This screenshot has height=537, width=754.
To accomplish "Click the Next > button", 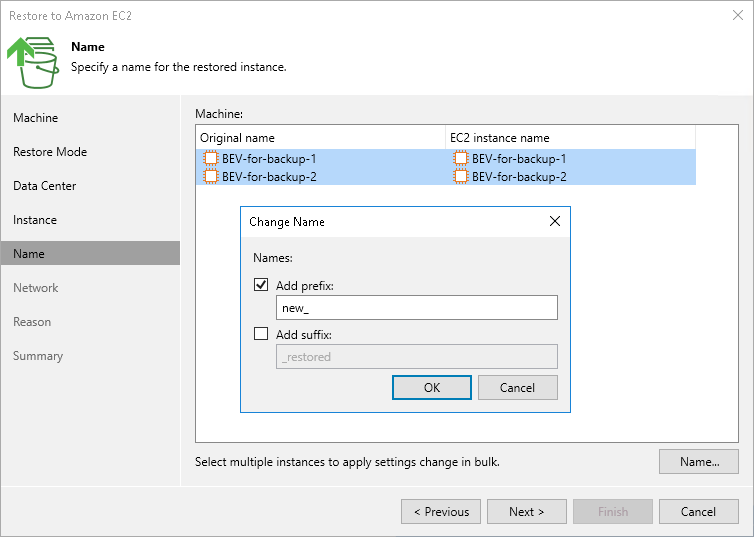I will 526,512.
